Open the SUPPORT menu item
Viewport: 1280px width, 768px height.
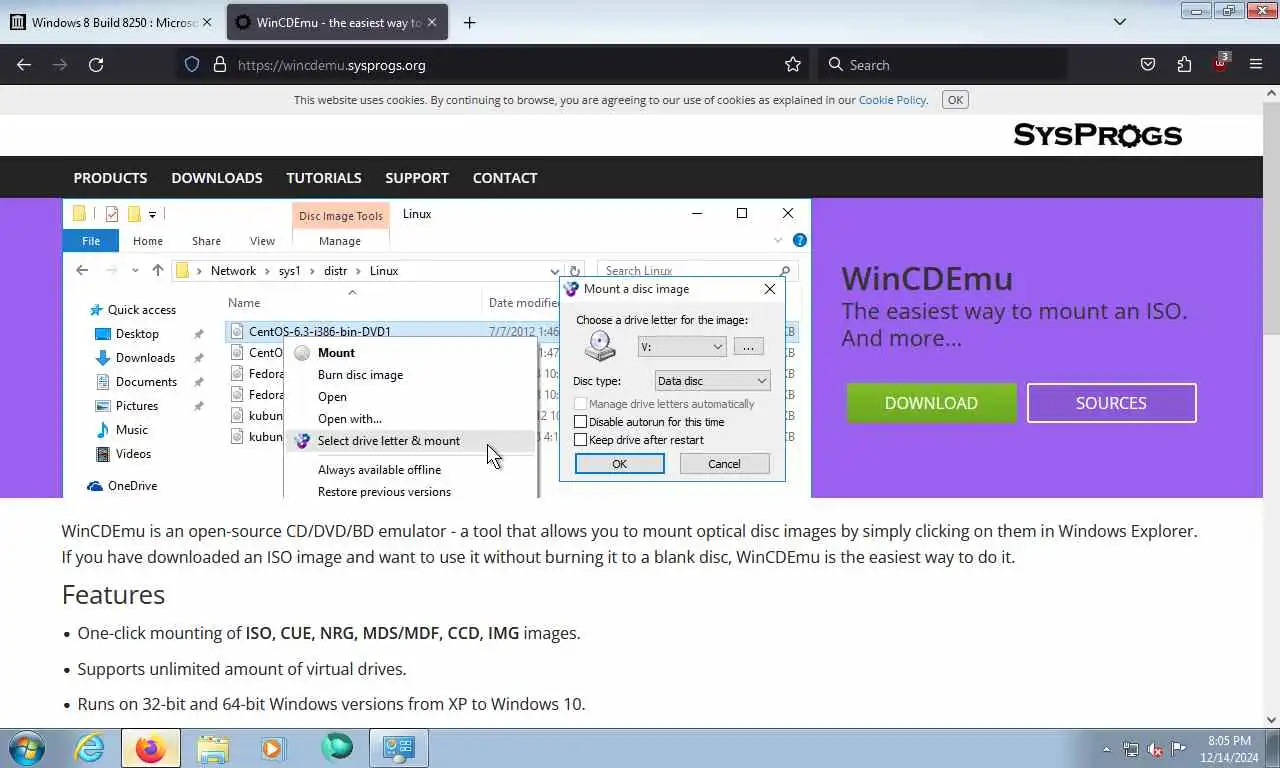(x=417, y=177)
